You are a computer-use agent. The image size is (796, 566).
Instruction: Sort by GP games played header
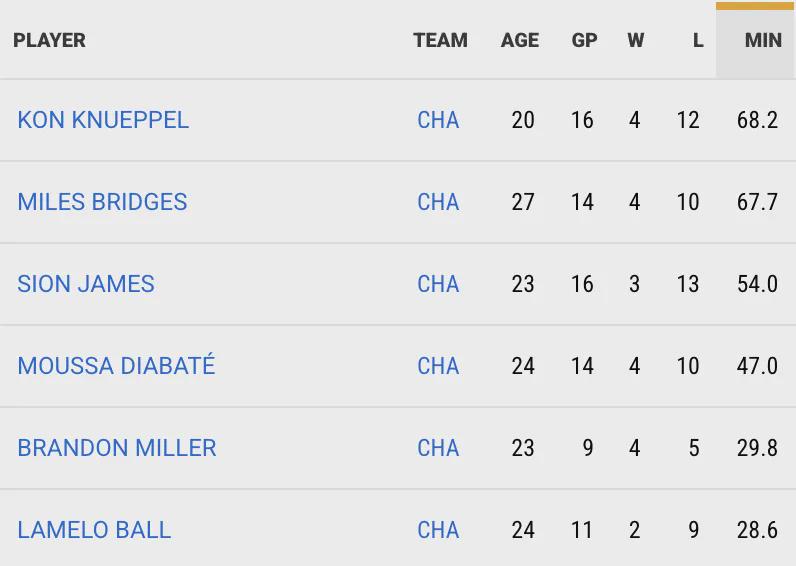(584, 40)
